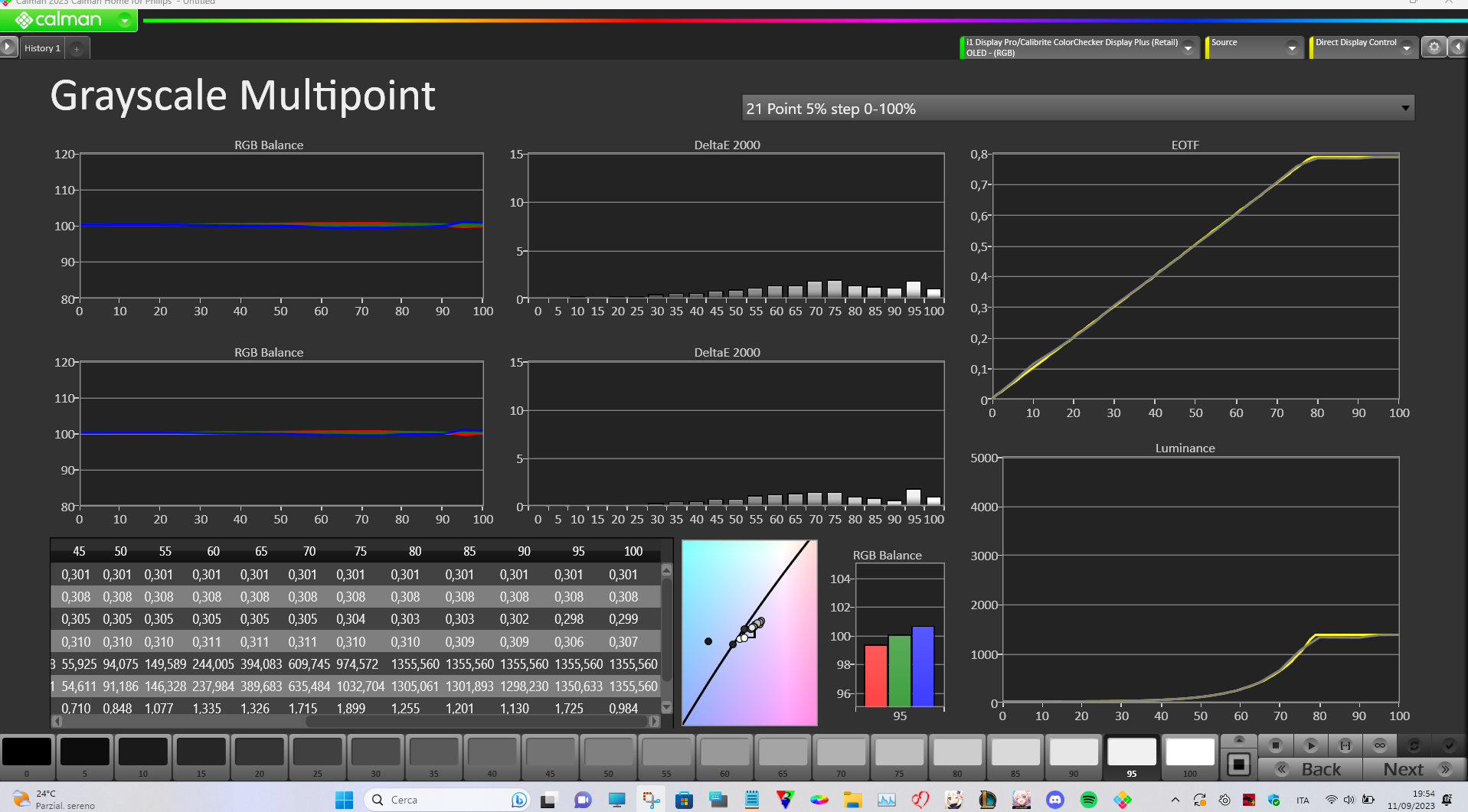Toggle the left panel expand arrow
Image resolution: width=1468 pixels, height=812 pixels.
tap(8, 47)
